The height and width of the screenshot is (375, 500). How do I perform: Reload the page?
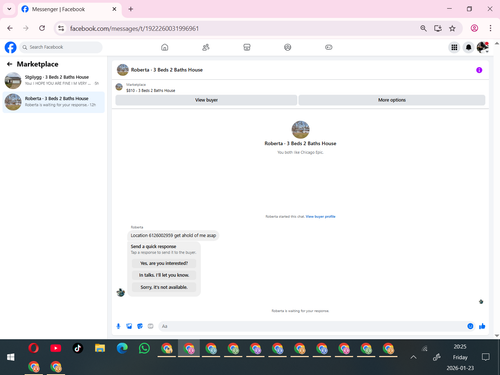coord(42,28)
